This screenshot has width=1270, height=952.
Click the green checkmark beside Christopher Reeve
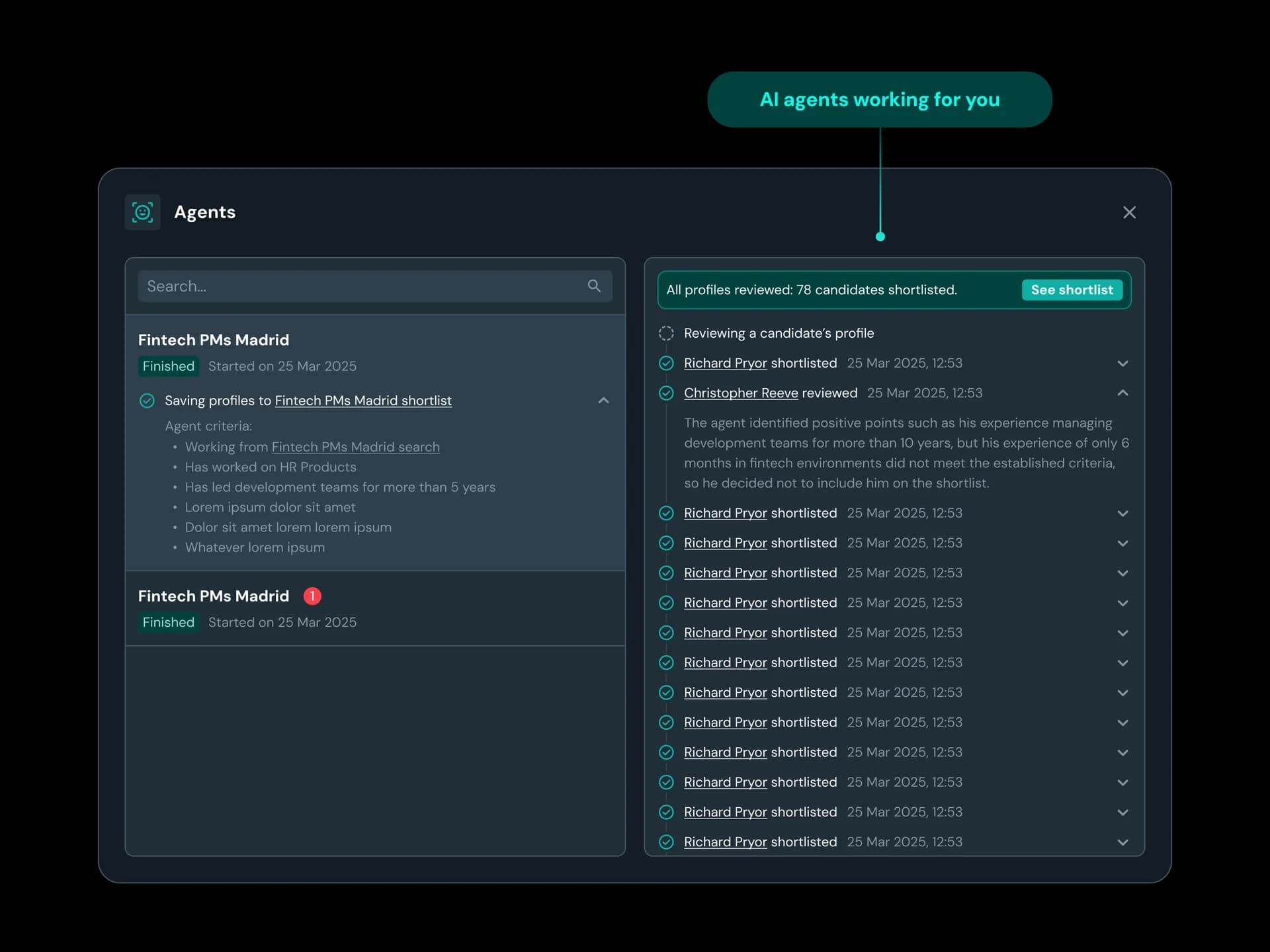click(666, 393)
